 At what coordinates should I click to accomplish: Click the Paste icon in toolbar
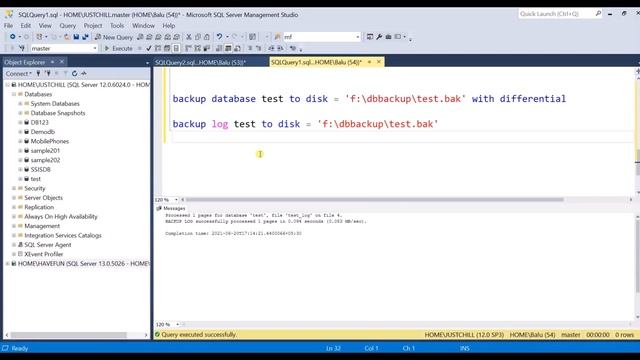tap(207, 37)
